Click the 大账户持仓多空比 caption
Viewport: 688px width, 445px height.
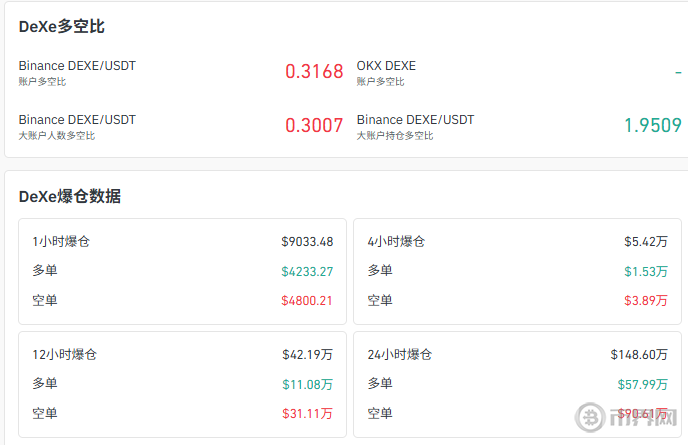pyautogui.click(x=395, y=136)
